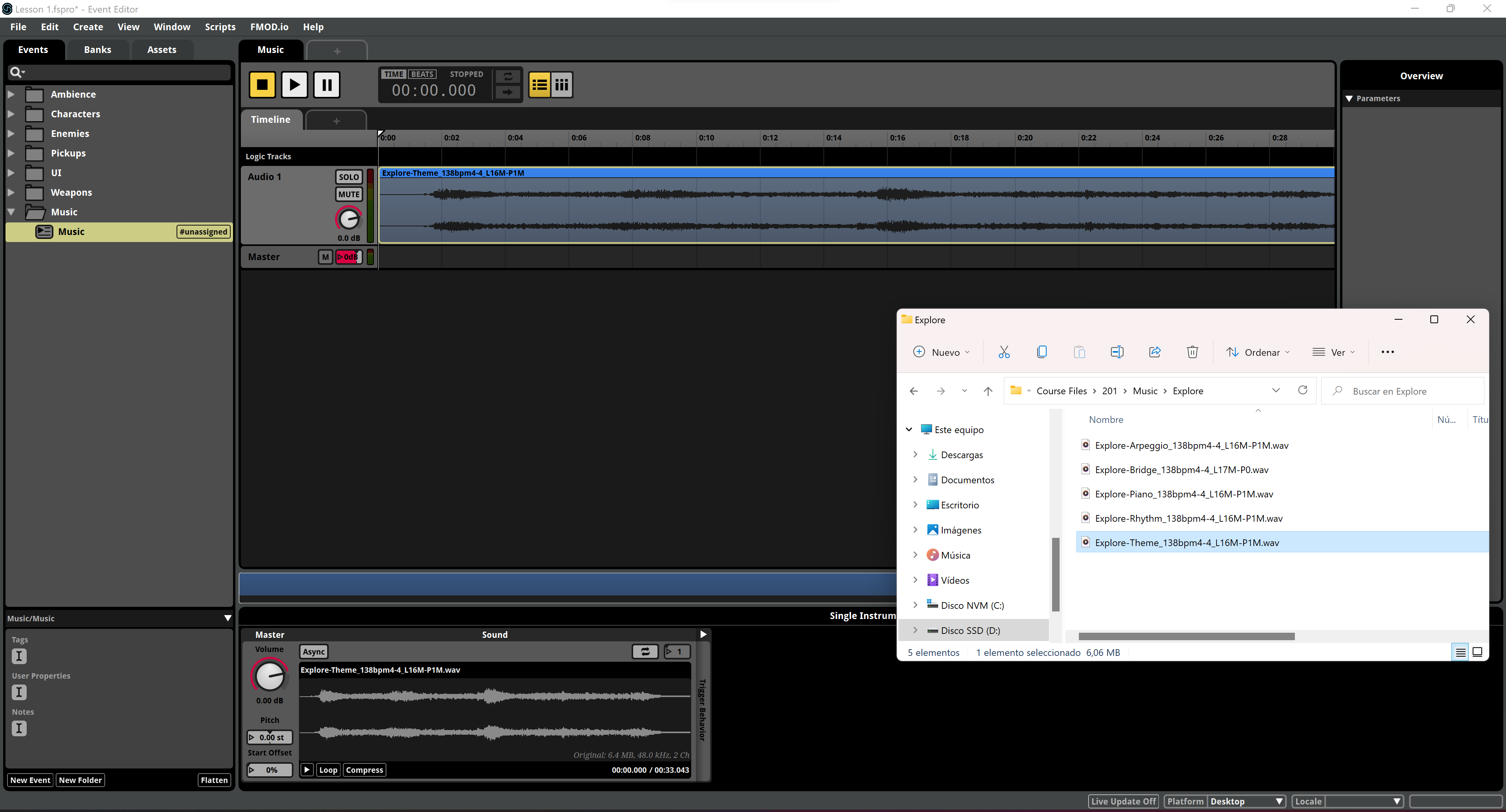Click the New Event button
The height and width of the screenshot is (812, 1506).
click(x=30, y=780)
